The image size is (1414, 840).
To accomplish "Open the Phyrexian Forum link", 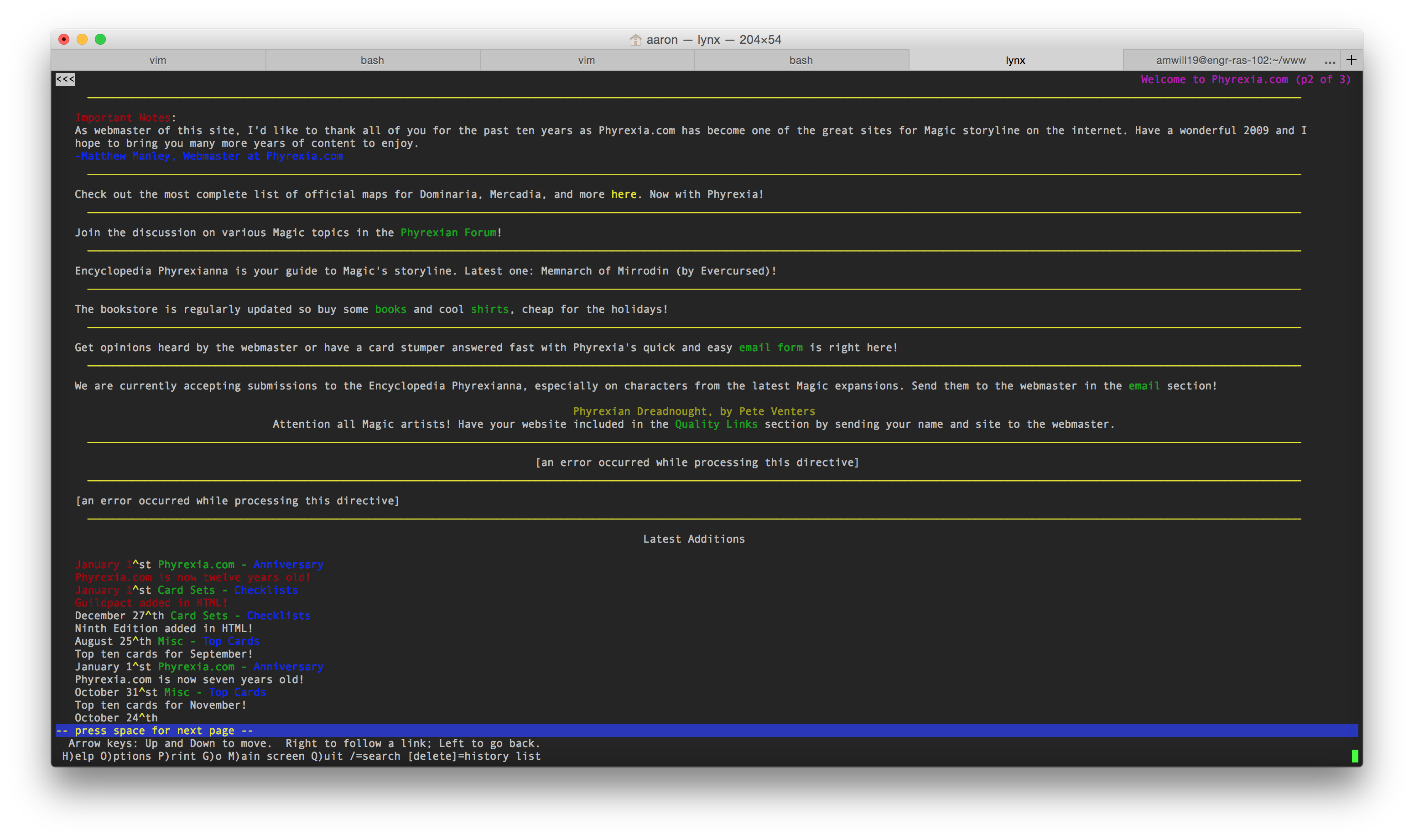I will pyautogui.click(x=448, y=233).
